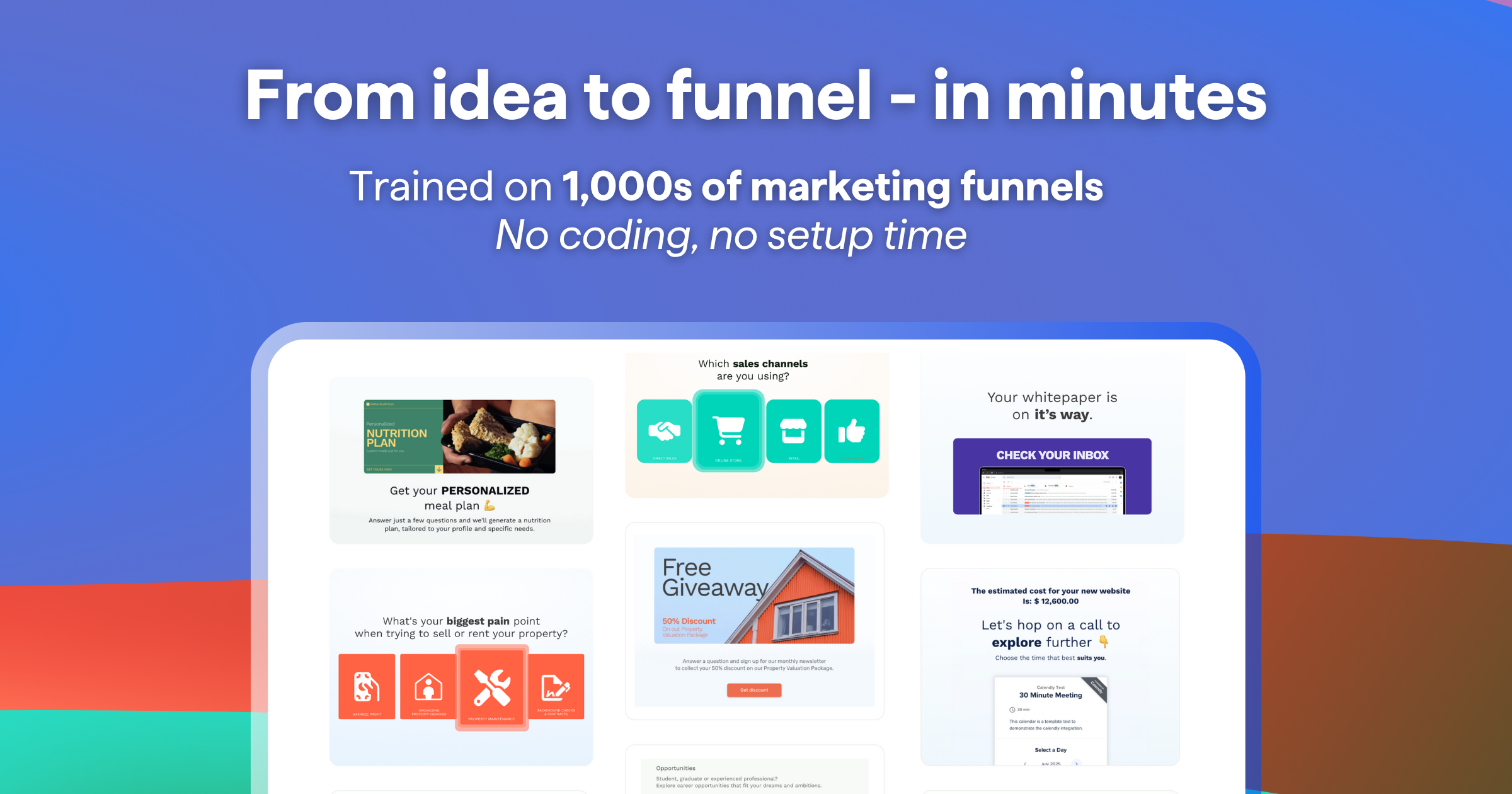The width and height of the screenshot is (1512, 794).
Task: Click the Get discount button
Action: [x=754, y=690]
